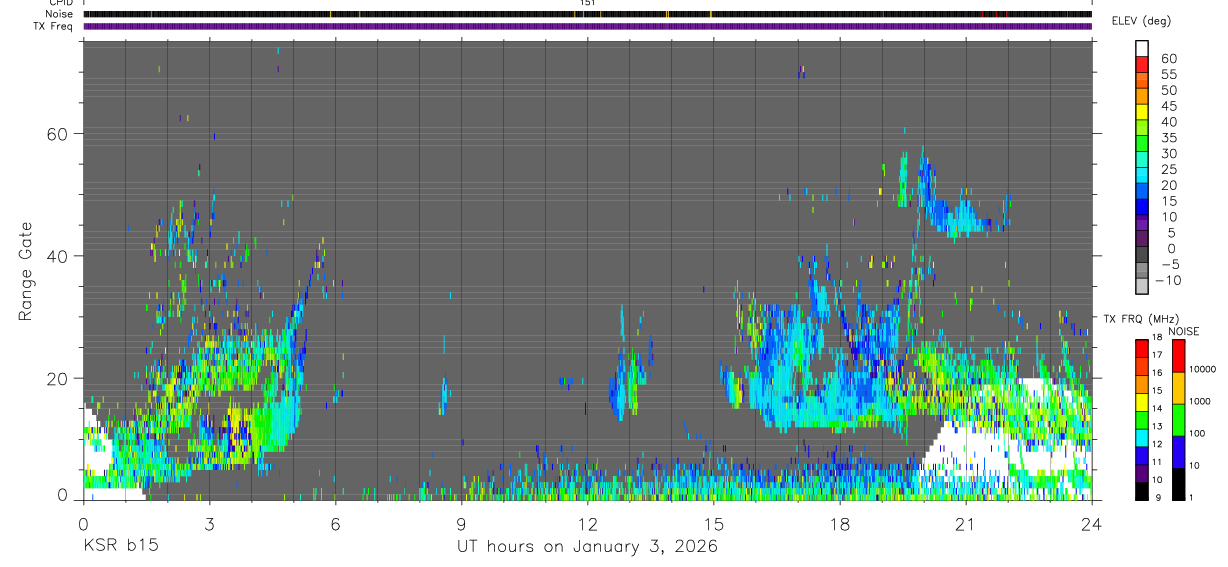Click the UT hours on January 3, 2026 title
Image resolution: width=1228 pixels, height=567 pixels.
(587, 546)
